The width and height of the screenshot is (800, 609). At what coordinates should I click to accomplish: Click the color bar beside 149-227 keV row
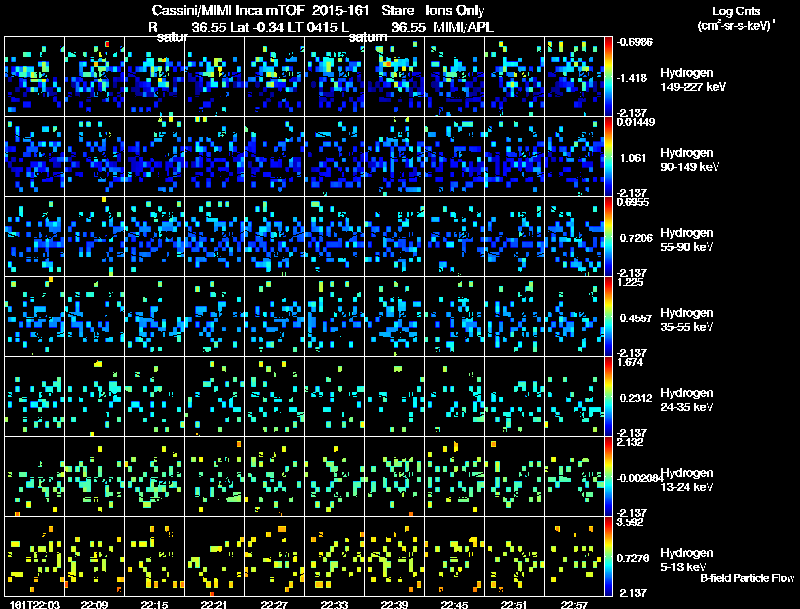pyautogui.click(x=608, y=77)
